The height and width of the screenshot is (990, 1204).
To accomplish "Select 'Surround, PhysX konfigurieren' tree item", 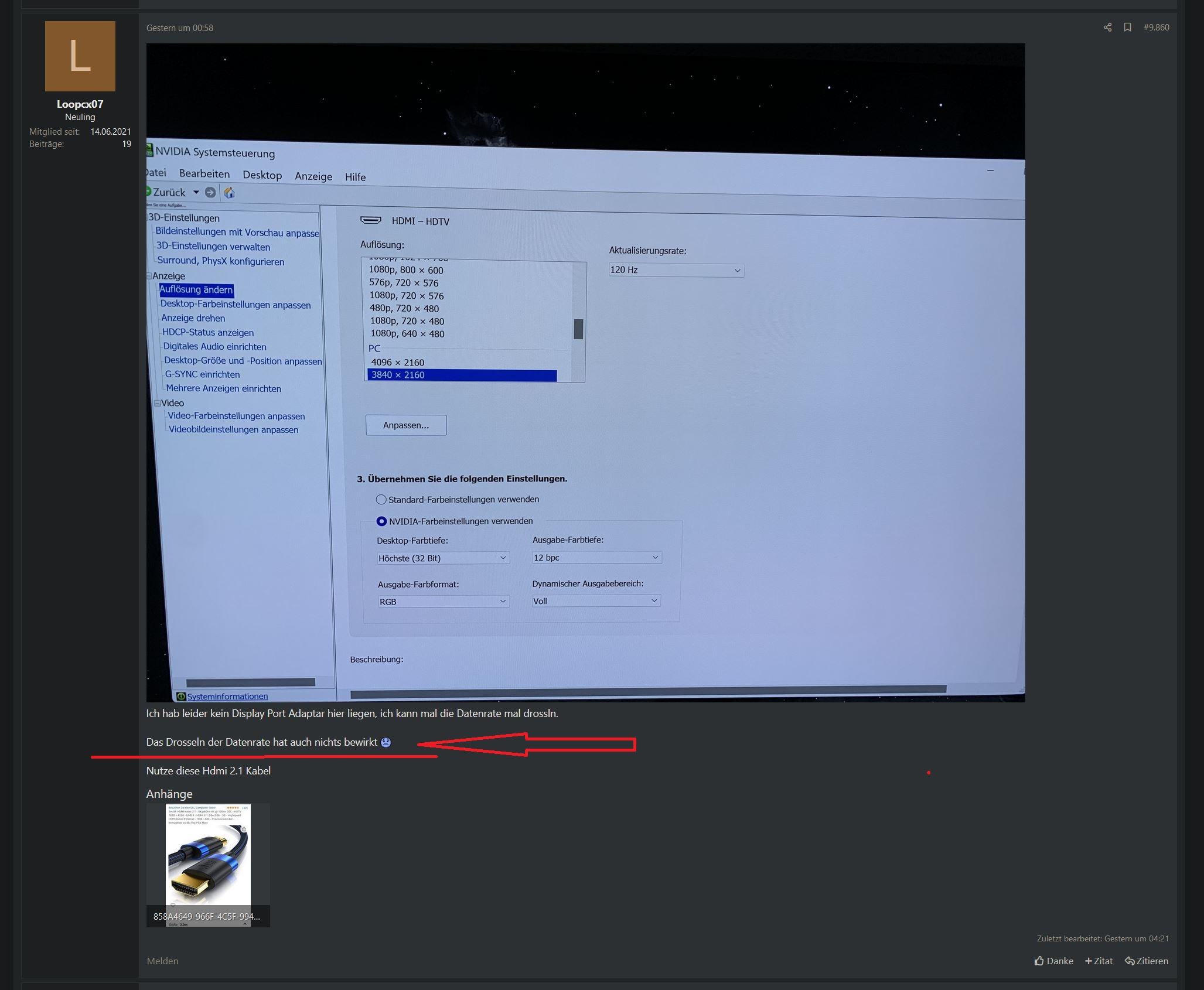I will point(221,261).
